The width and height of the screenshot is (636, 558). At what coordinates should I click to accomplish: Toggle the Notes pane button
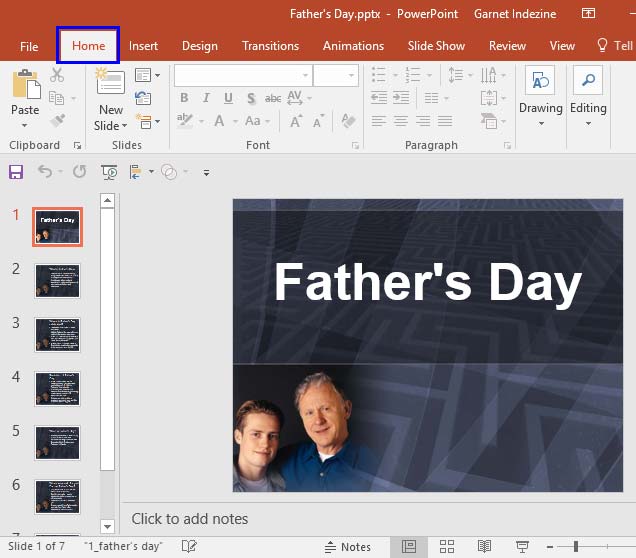pyautogui.click(x=348, y=547)
